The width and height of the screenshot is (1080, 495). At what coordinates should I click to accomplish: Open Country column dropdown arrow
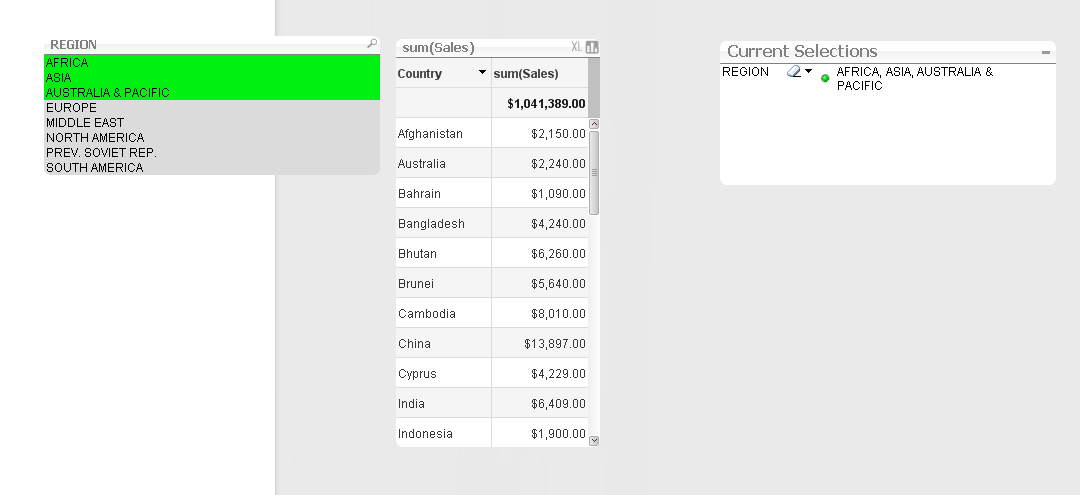(x=482, y=72)
